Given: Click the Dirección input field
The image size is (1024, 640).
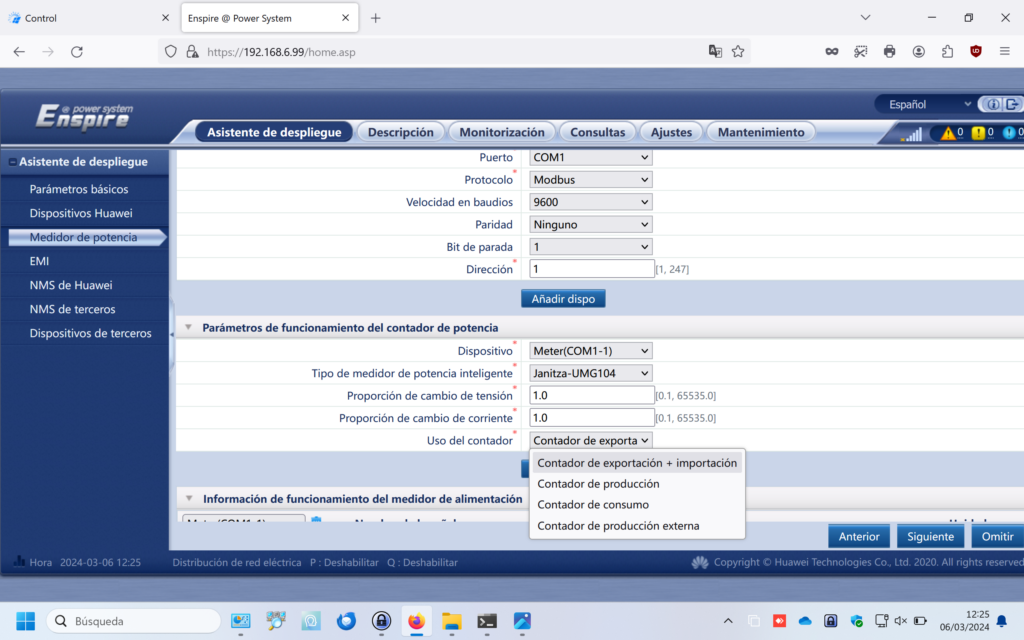Looking at the screenshot, I should point(591,269).
